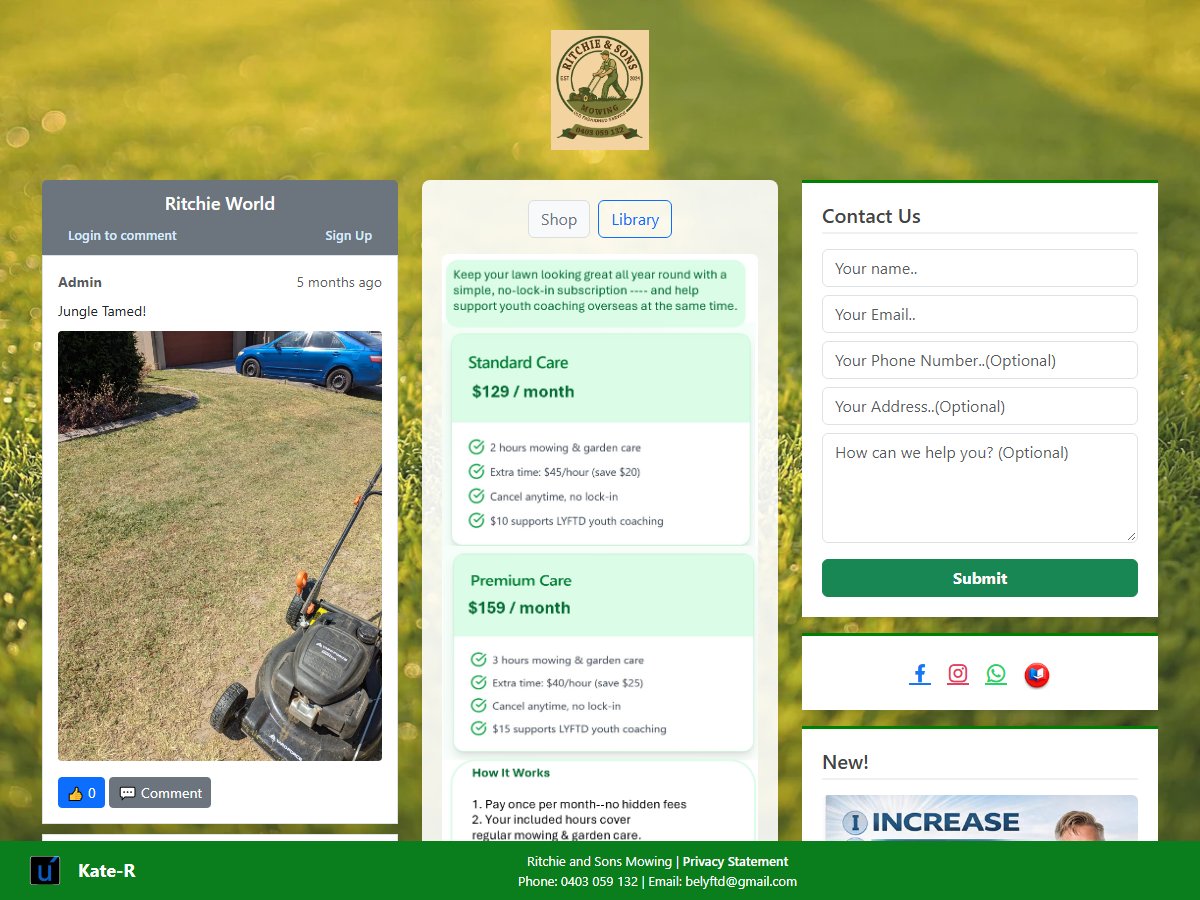Click the $129 / month price
This screenshot has height=900, width=1200.
pyautogui.click(x=523, y=391)
